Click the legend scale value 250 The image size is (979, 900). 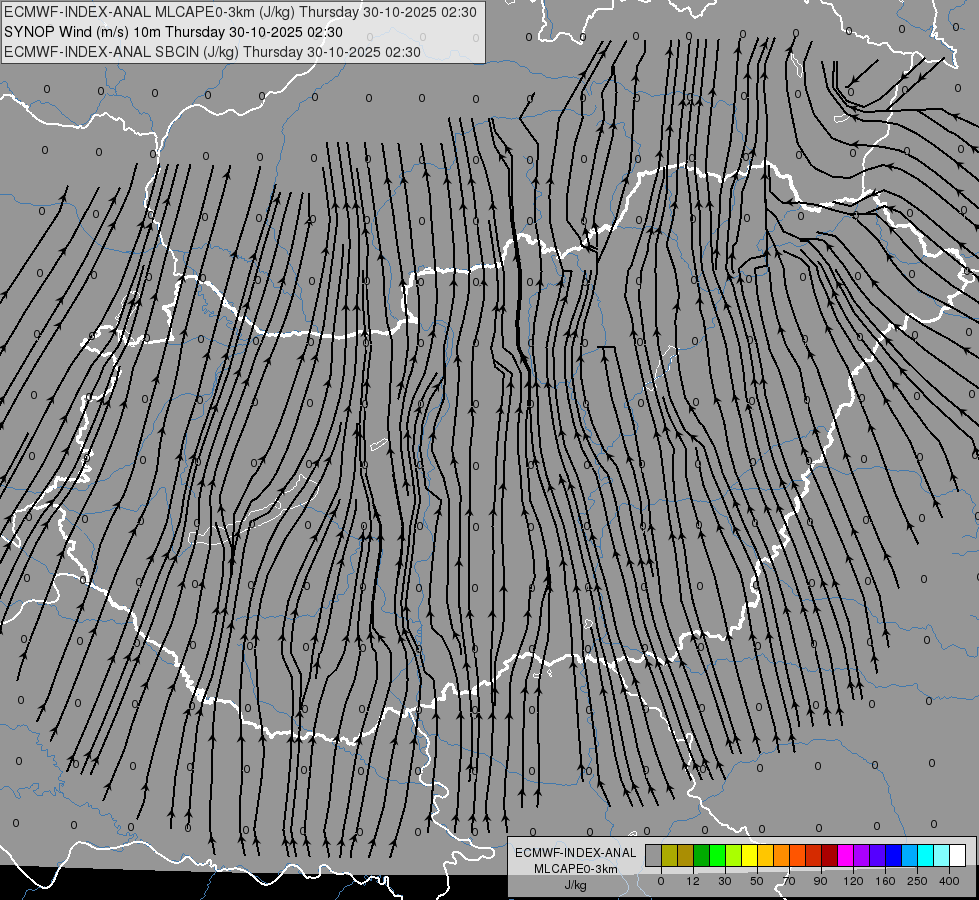pos(917,881)
